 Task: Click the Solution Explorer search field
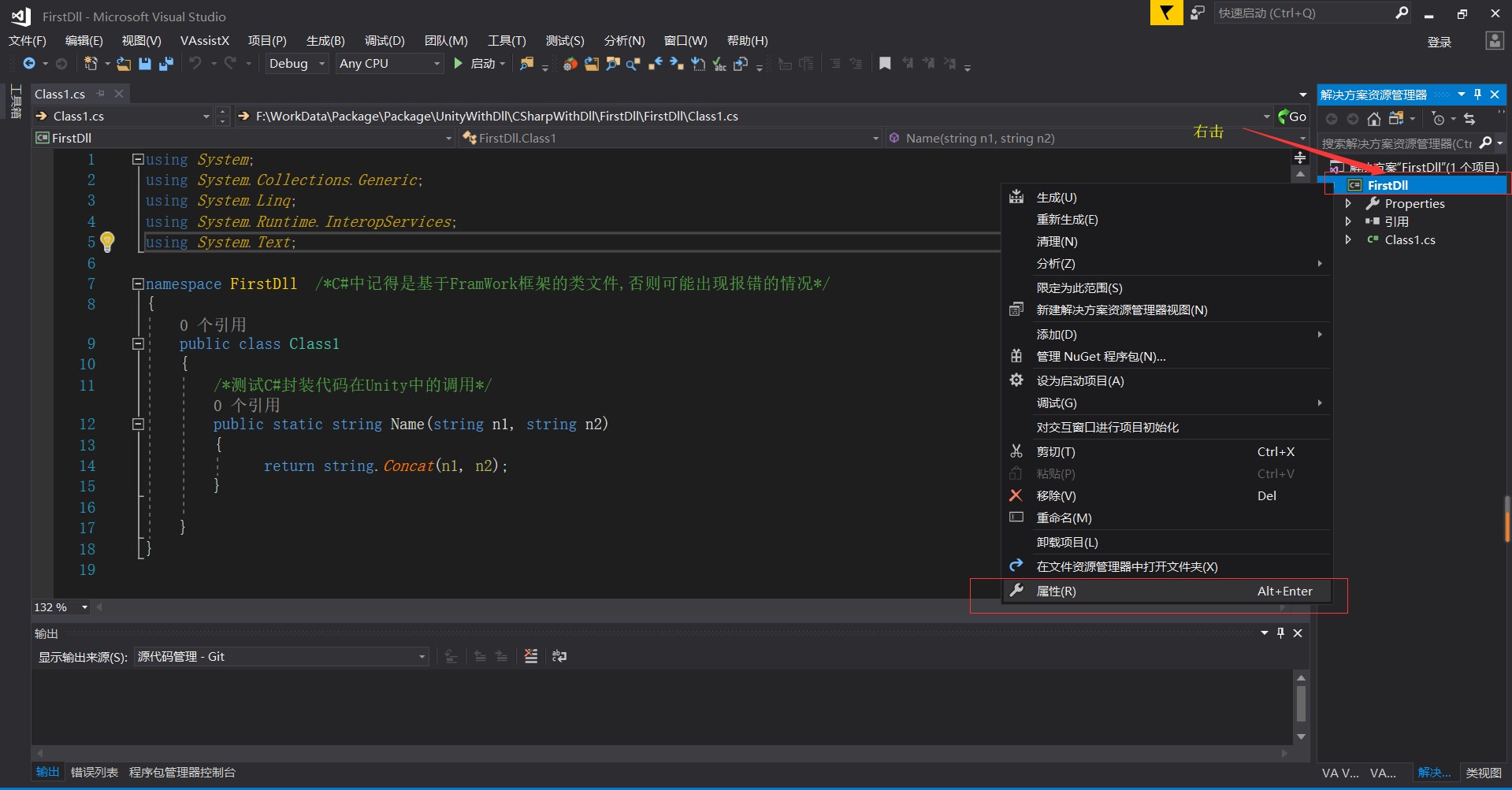[1397, 143]
